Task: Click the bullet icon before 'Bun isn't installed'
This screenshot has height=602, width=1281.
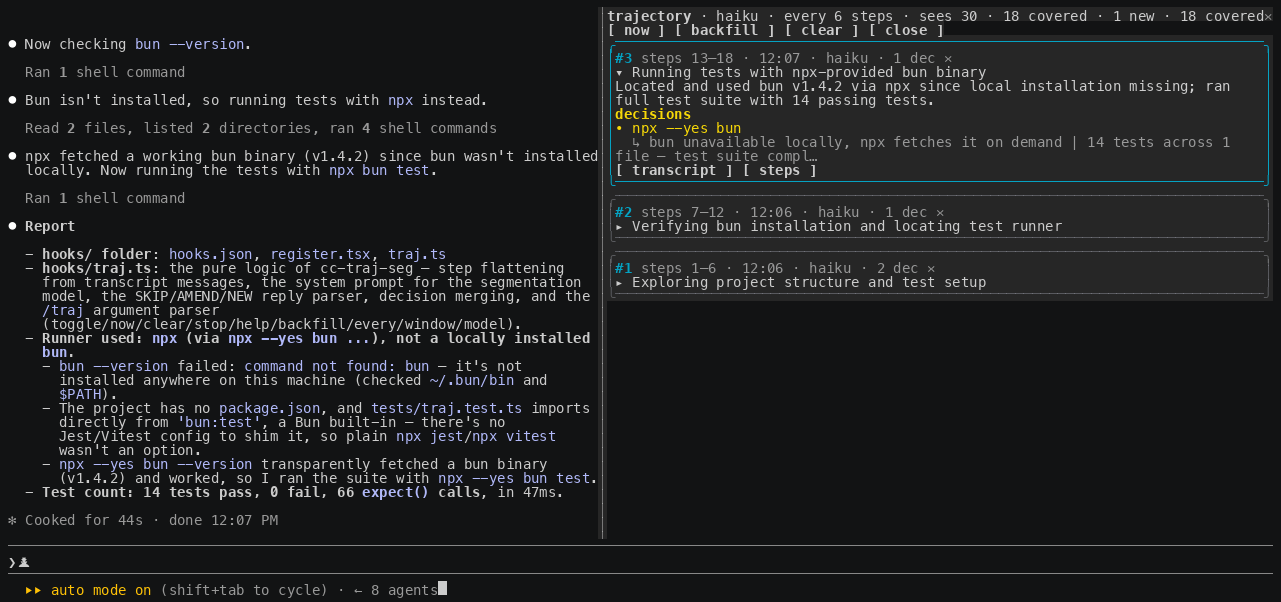Action: [12, 100]
